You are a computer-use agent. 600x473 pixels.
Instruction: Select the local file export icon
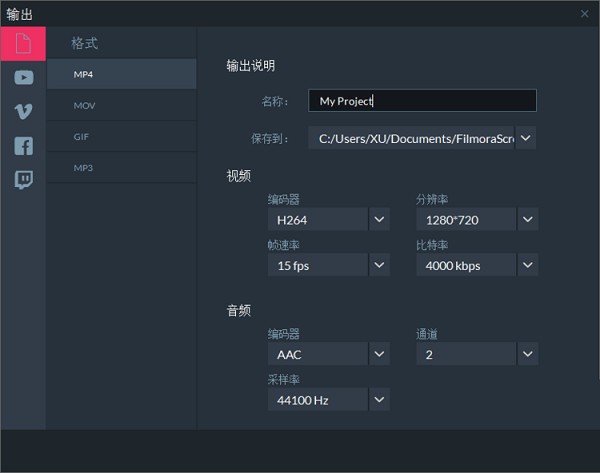[x=23, y=43]
